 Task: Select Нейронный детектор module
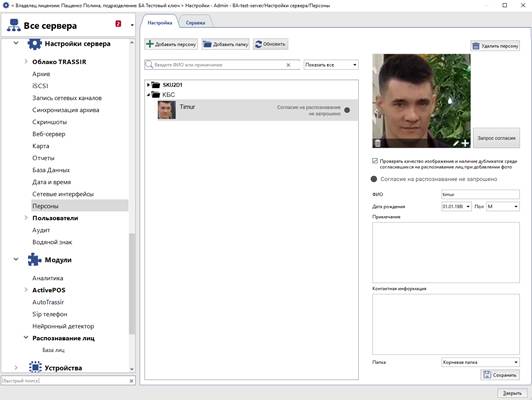[63, 326]
